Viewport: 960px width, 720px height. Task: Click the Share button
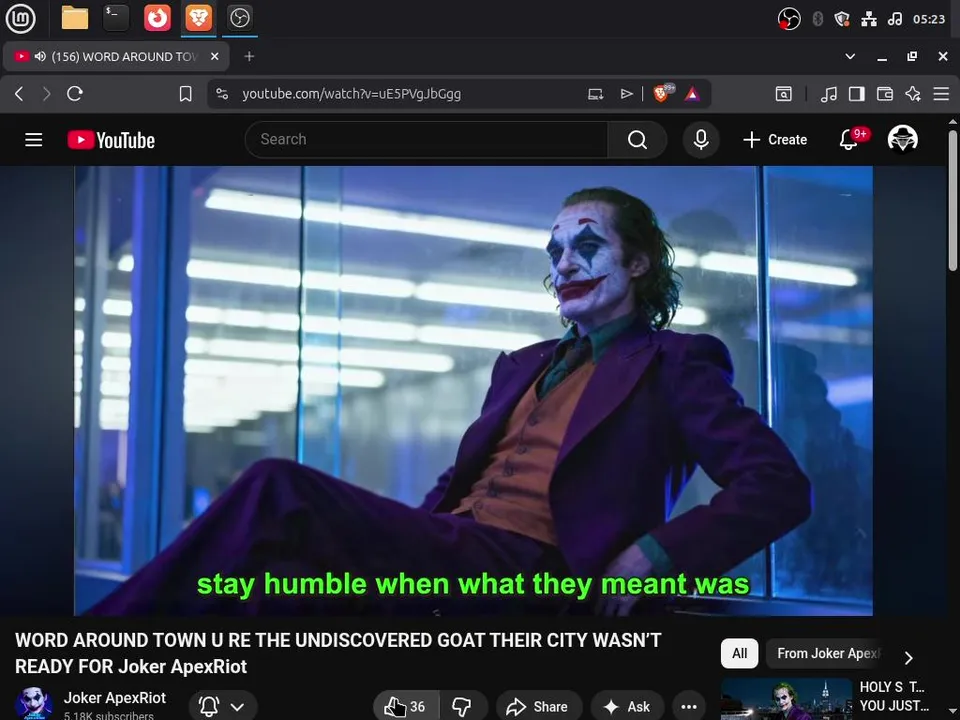(537, 707)
